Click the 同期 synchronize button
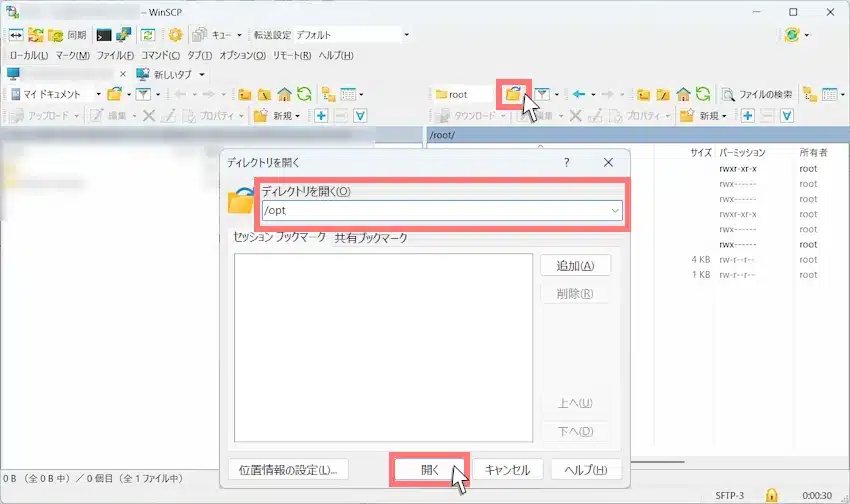Screen dimensions: 850x504 (68, 34)
